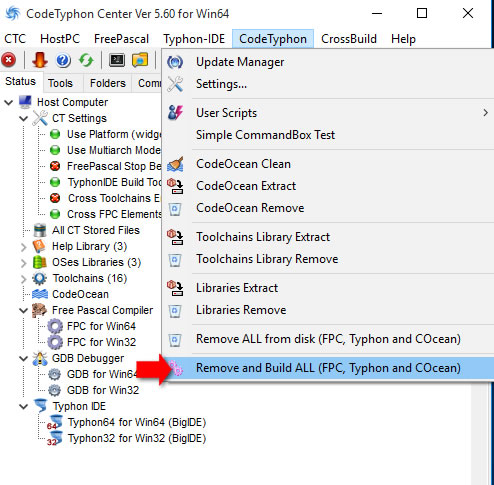Collapse the GDB Debugger node
The height and width of the screenshot is (485, 494).
tap(23, 359)
